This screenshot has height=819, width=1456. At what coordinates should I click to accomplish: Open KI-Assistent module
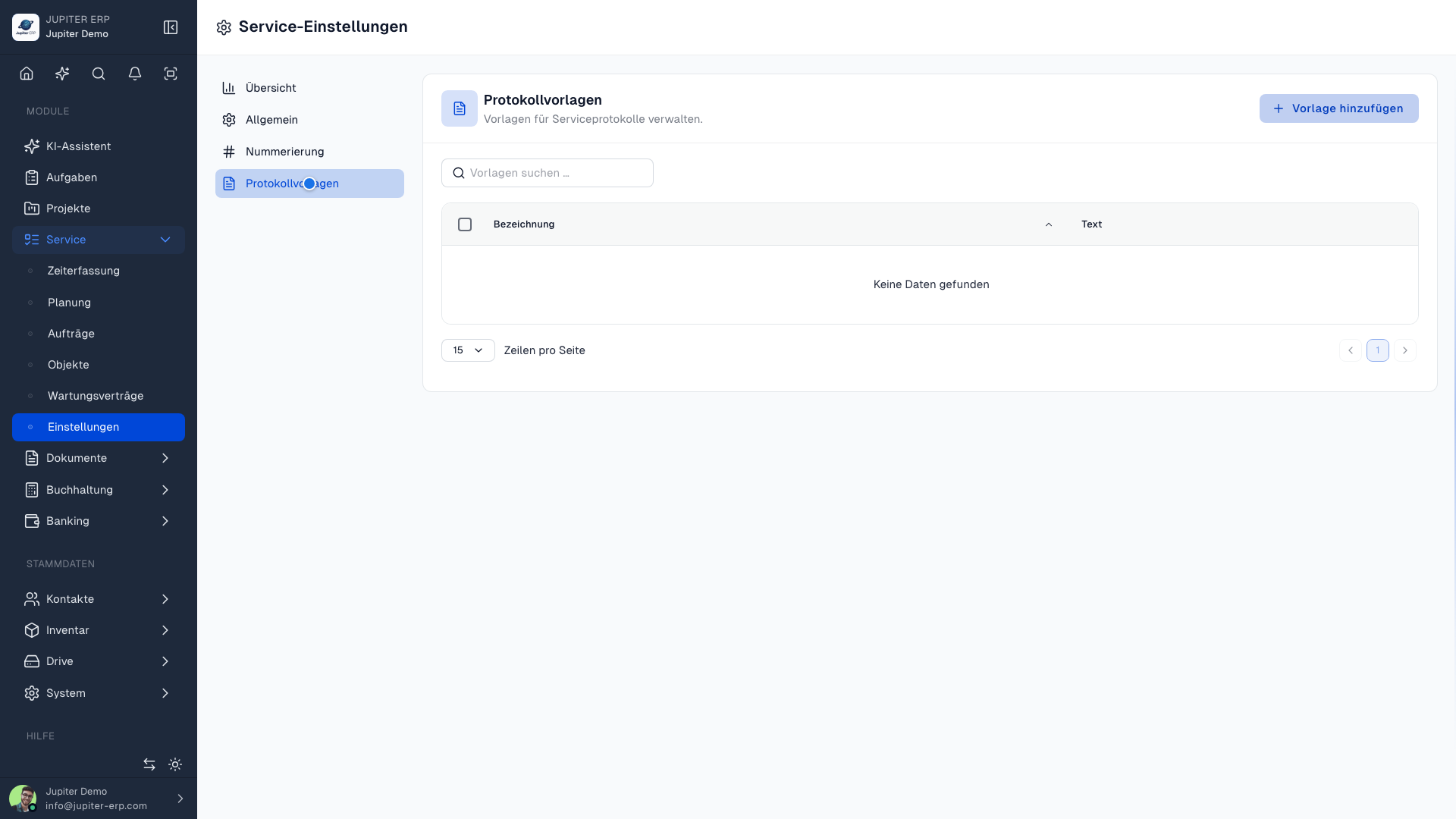click(99, 146)
